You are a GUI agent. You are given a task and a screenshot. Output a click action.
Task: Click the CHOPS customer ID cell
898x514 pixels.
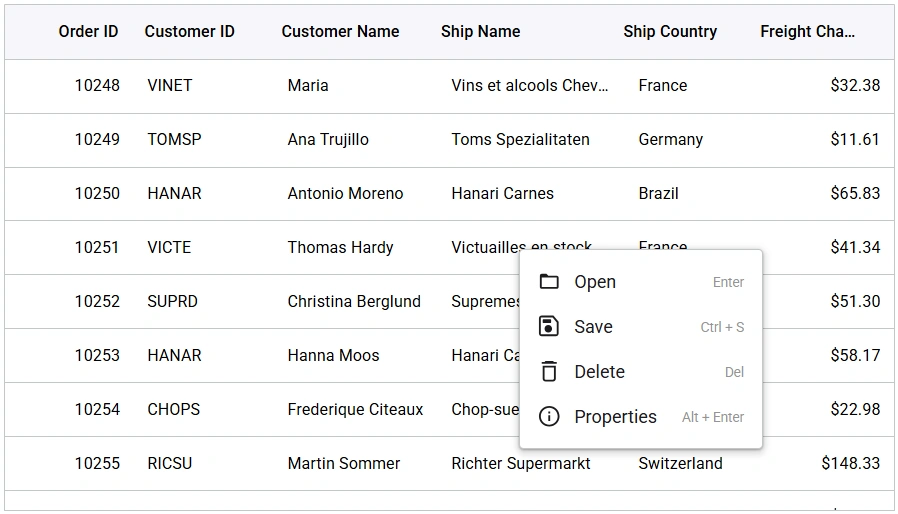(x=173, y=409)
